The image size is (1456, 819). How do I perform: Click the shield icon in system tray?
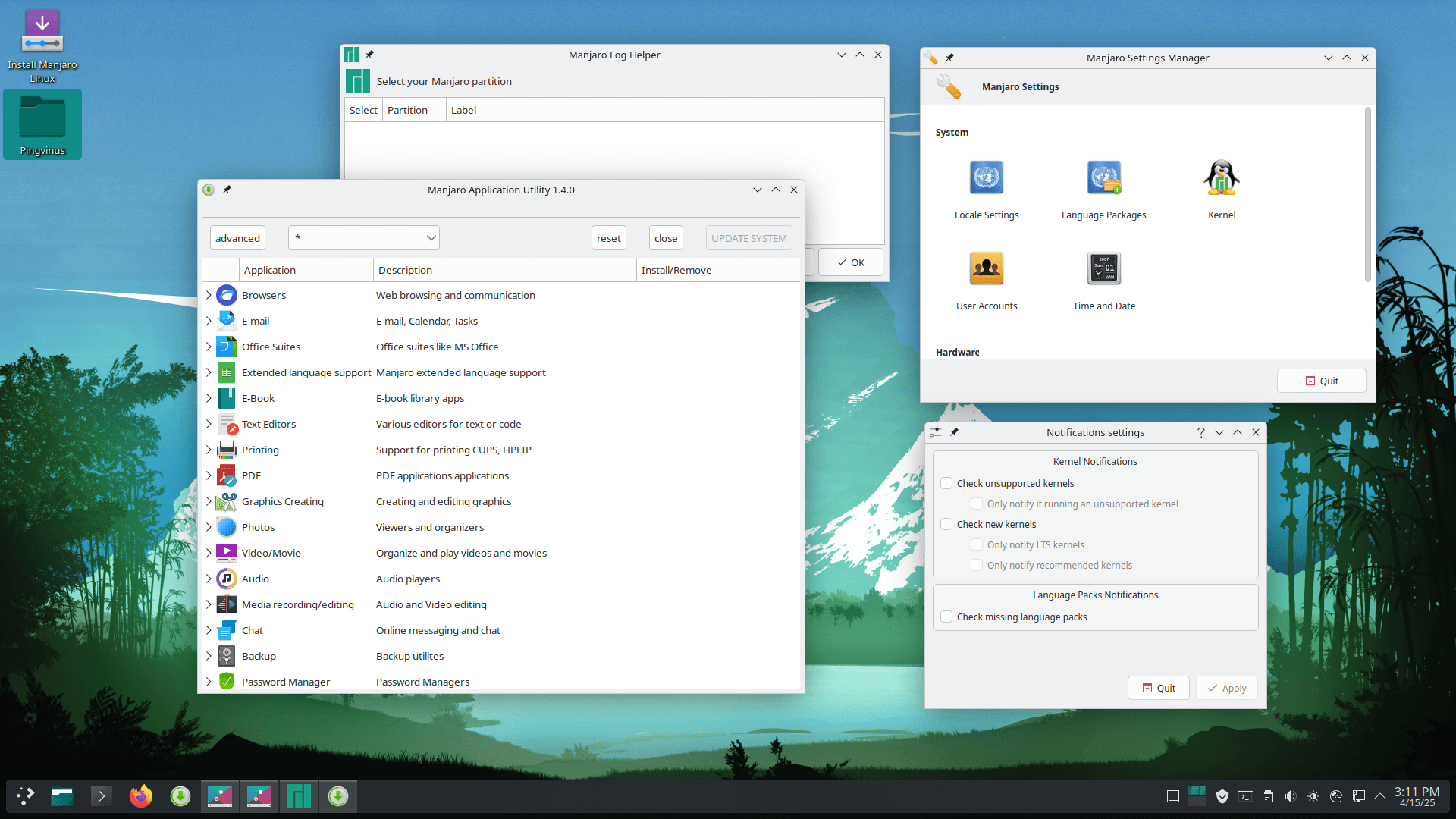point(1222,796)
